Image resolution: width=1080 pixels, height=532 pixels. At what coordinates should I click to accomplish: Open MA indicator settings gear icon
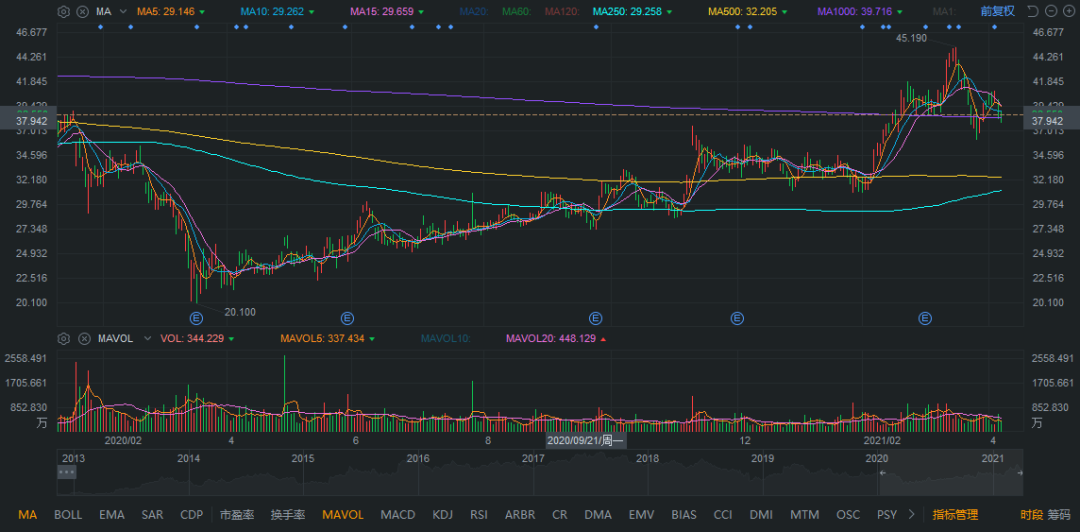click(64, 12)
